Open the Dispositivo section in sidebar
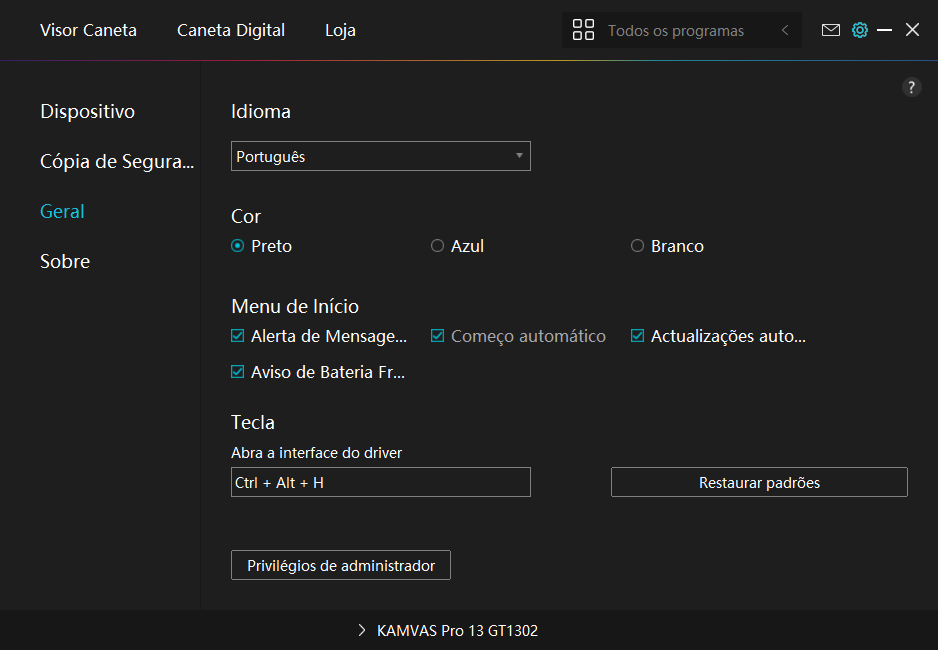 87,111
